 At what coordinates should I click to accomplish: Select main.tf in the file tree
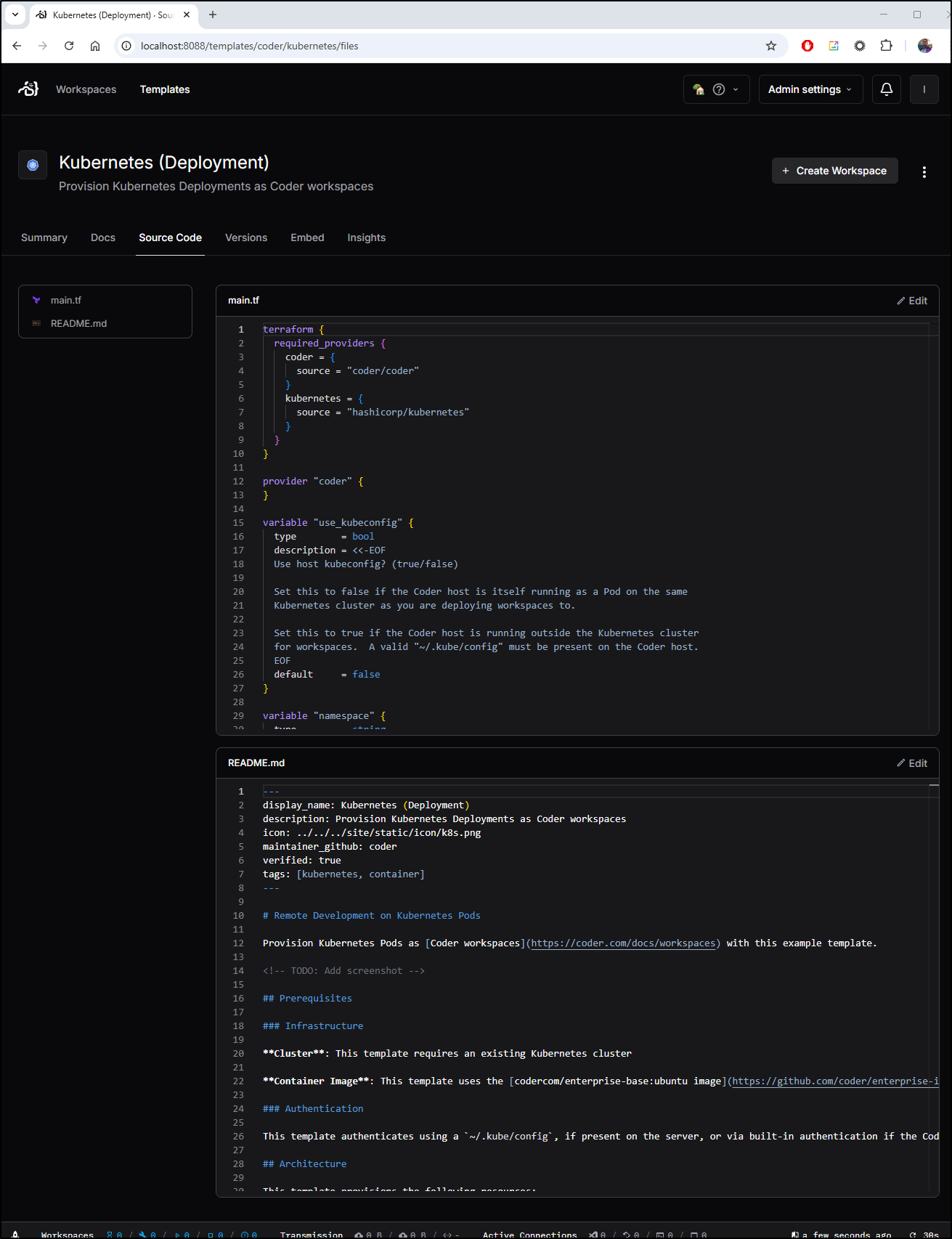point(105,300)
